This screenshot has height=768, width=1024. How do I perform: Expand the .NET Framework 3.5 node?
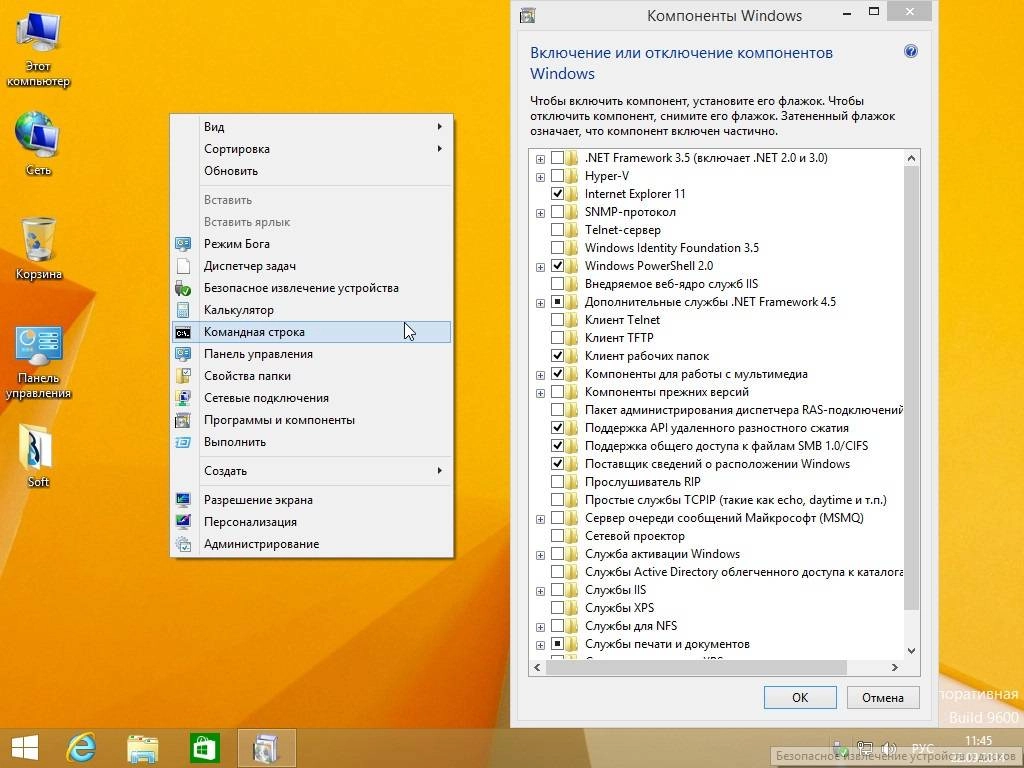pyautogui.click(x=540, y=159)
